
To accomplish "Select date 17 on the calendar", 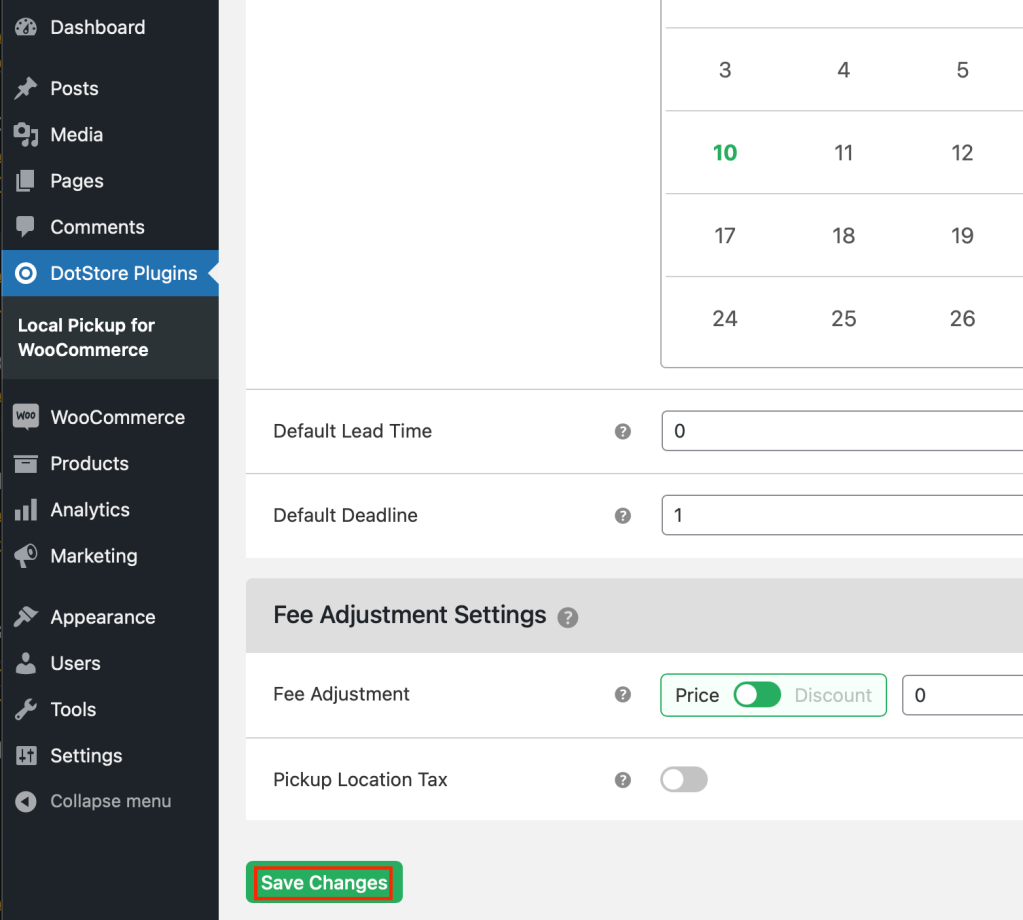I will (724, 235).
